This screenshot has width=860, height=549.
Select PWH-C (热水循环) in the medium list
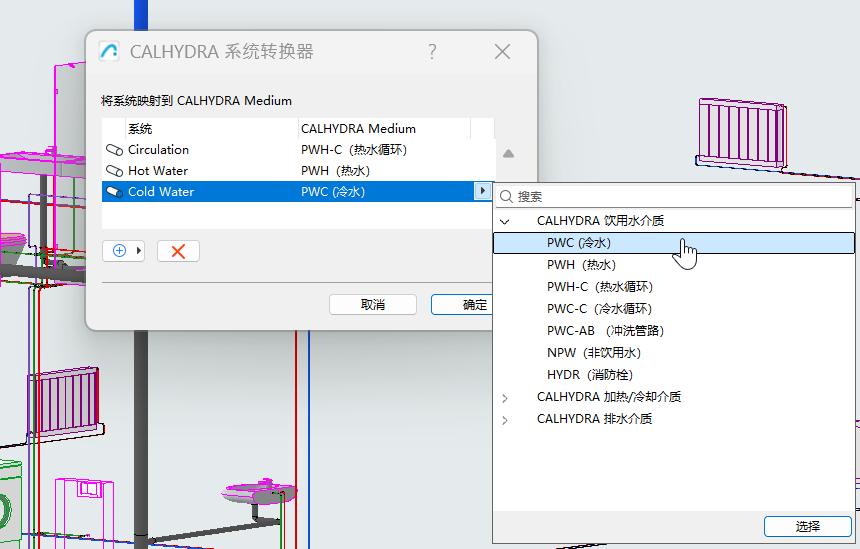pyautogui.click(x=674, y=287)
